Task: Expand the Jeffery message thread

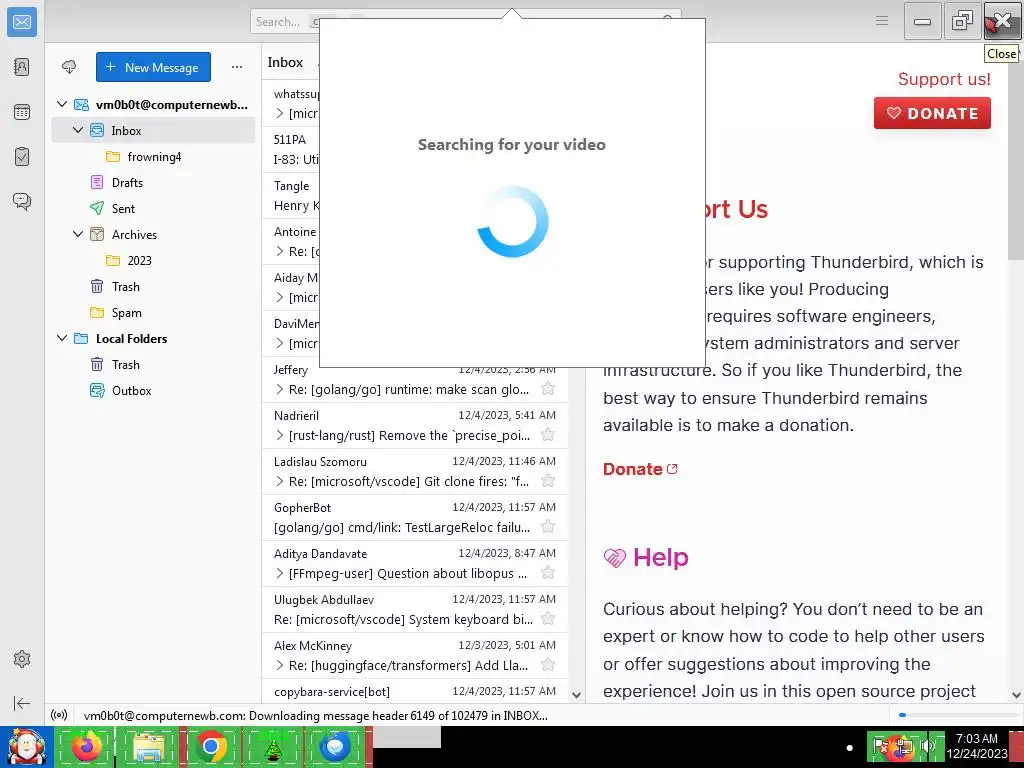Action: [280, 389]
